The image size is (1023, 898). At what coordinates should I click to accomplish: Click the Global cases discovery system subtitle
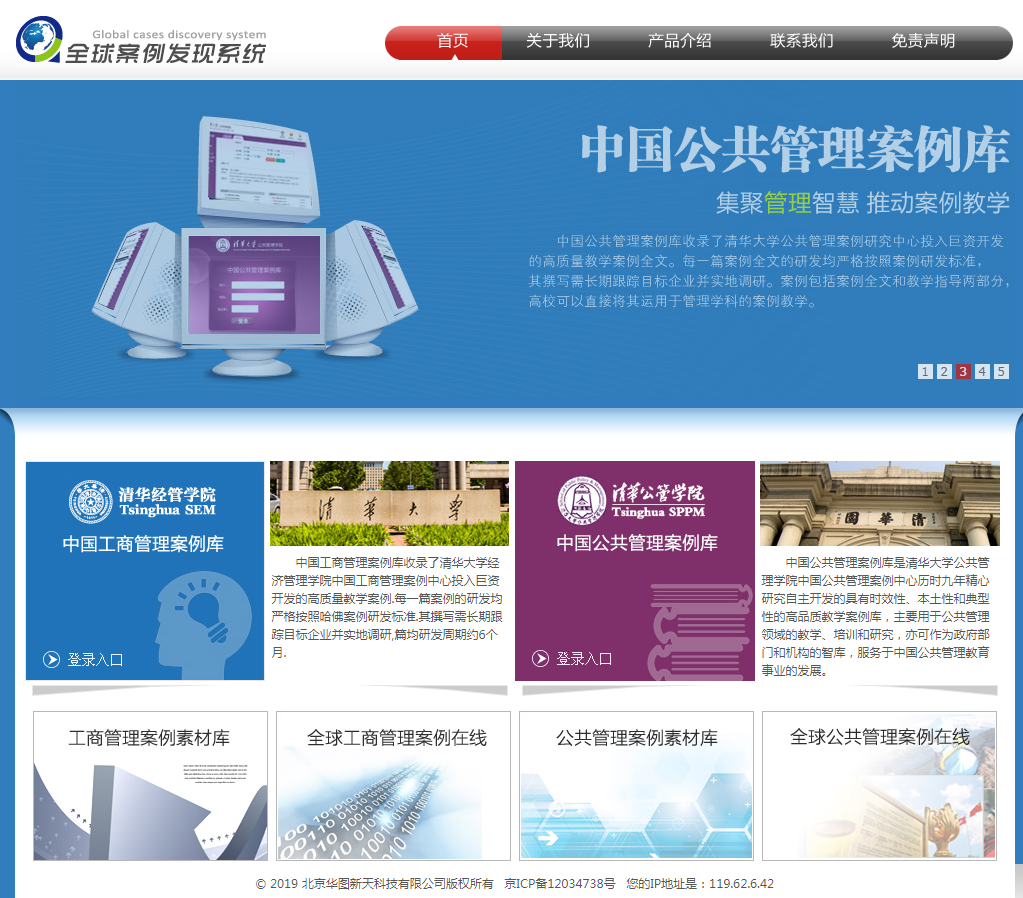click(x=179, y=35)
